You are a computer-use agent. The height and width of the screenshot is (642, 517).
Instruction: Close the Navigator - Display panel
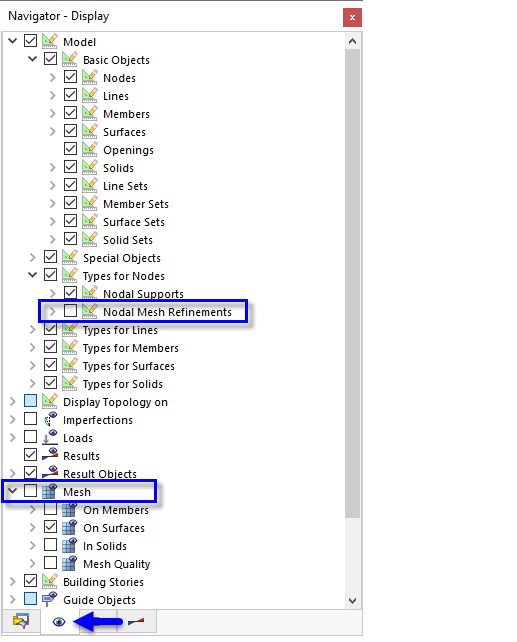point(352,18)
